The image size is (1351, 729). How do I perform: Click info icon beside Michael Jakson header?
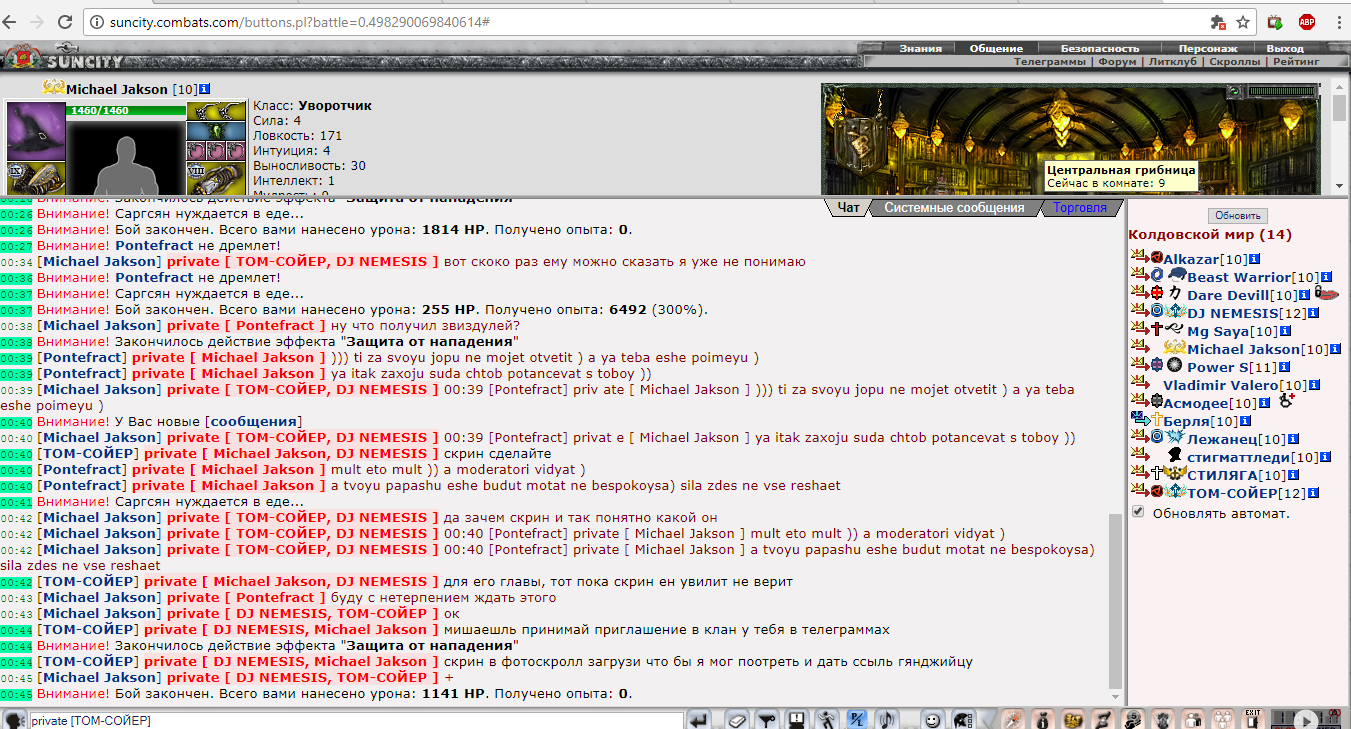[205, 89]
